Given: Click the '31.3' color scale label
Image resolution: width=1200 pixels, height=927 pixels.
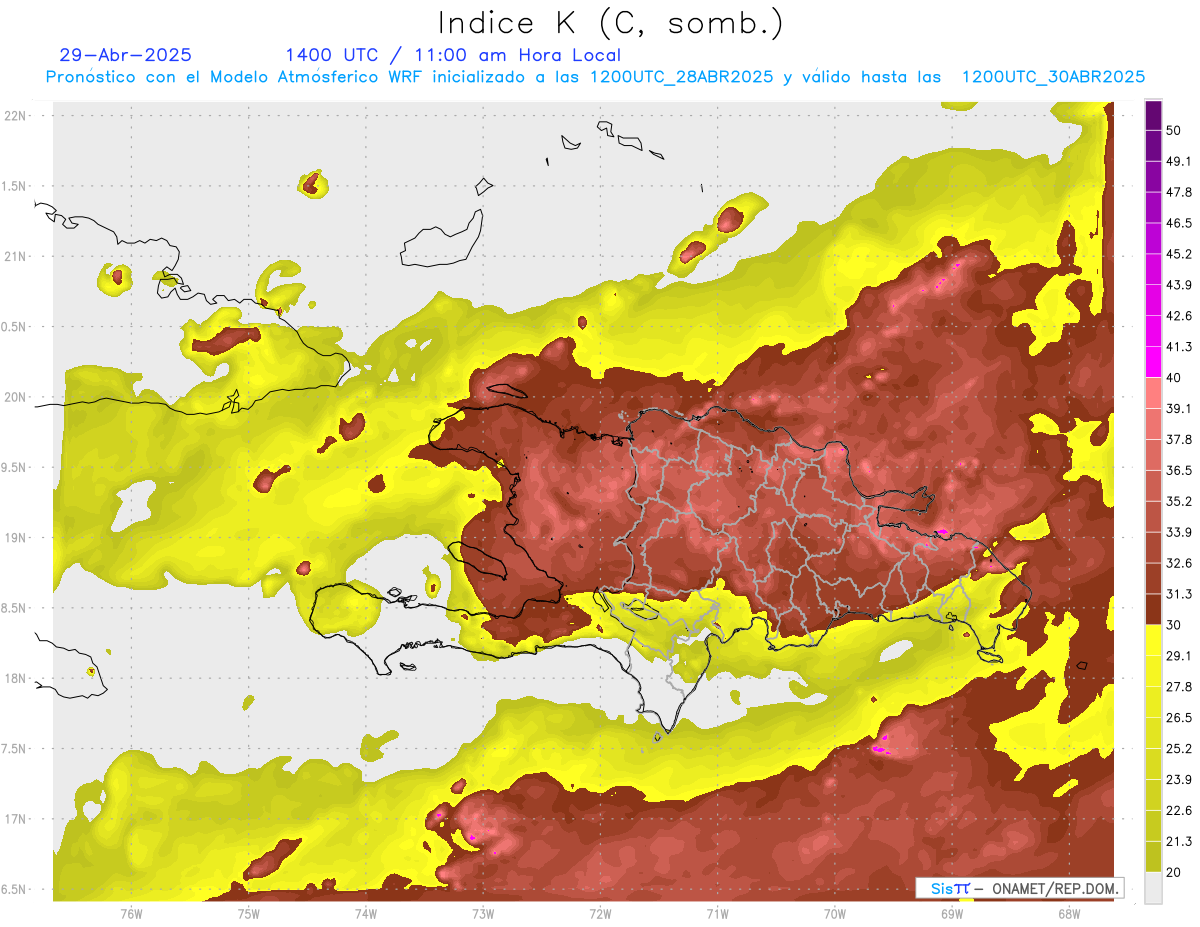Looking at the screenshot, I should click(x=1179, y=594).
